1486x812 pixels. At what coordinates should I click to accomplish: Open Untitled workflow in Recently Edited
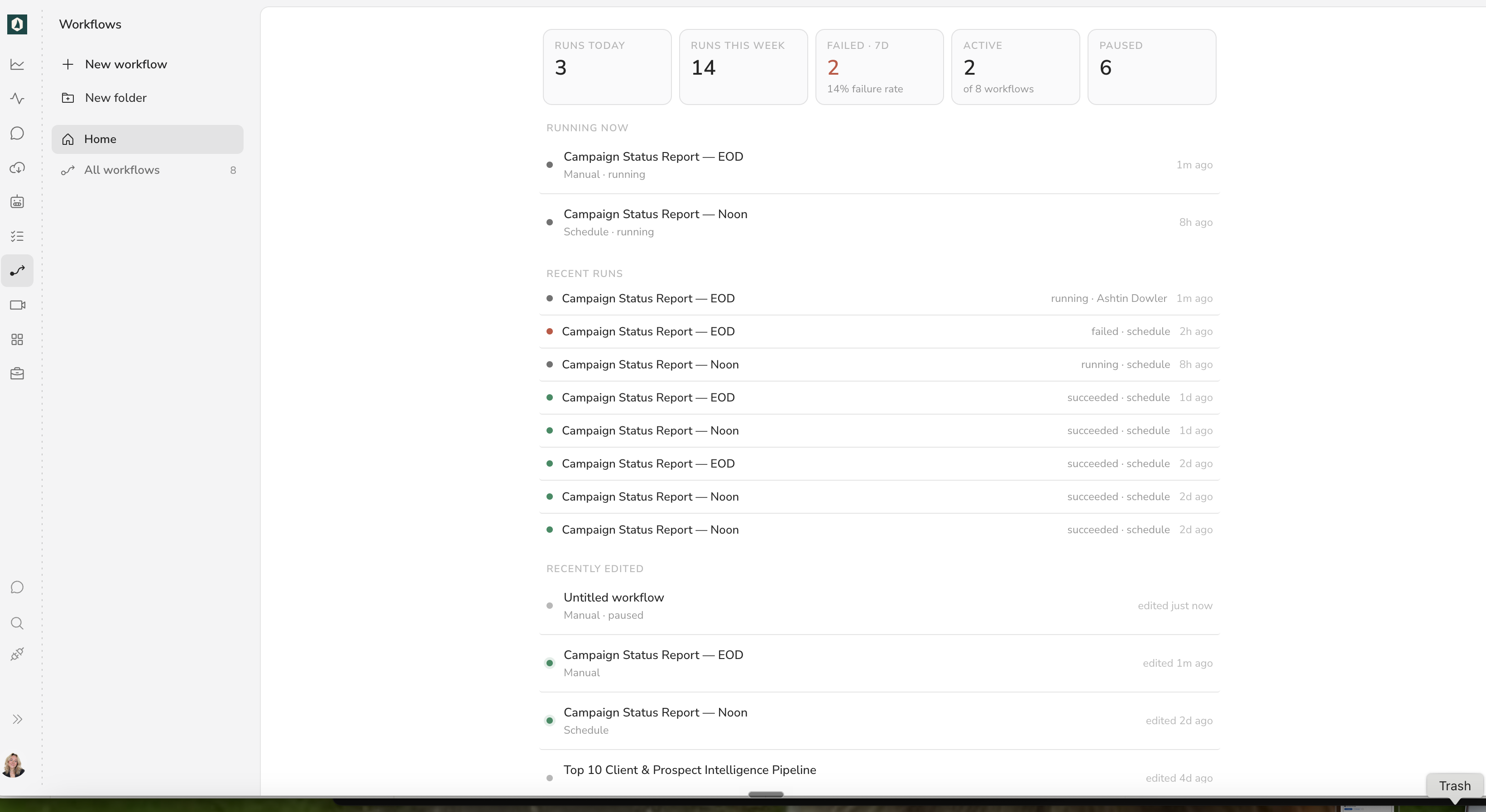pos(879,606)
